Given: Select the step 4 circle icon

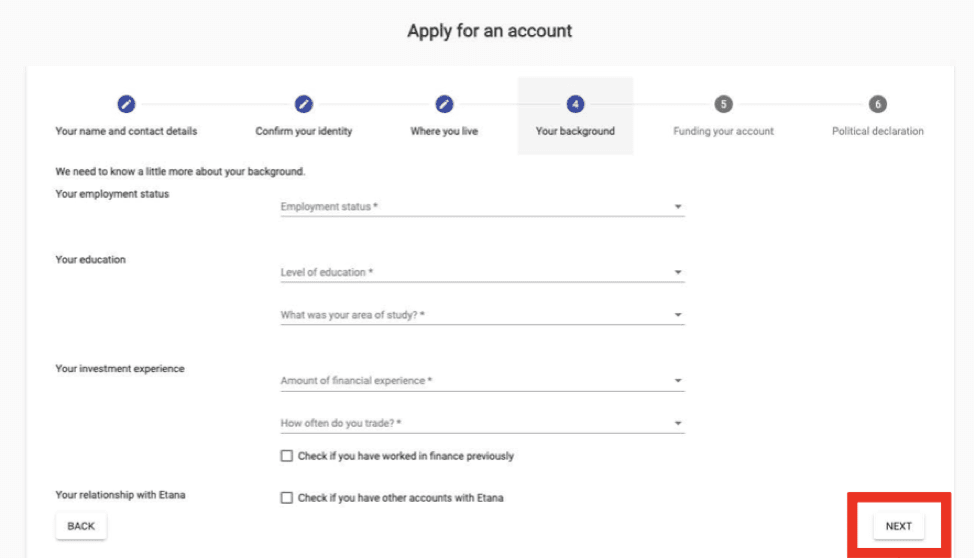Looking at the screenshot, I should click(x=575, y=104).
